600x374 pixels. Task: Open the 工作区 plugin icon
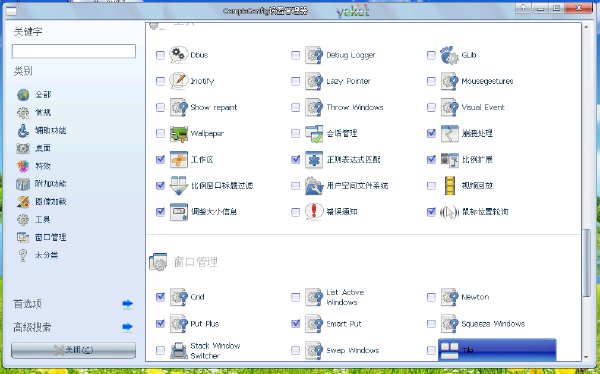(179, 159)
